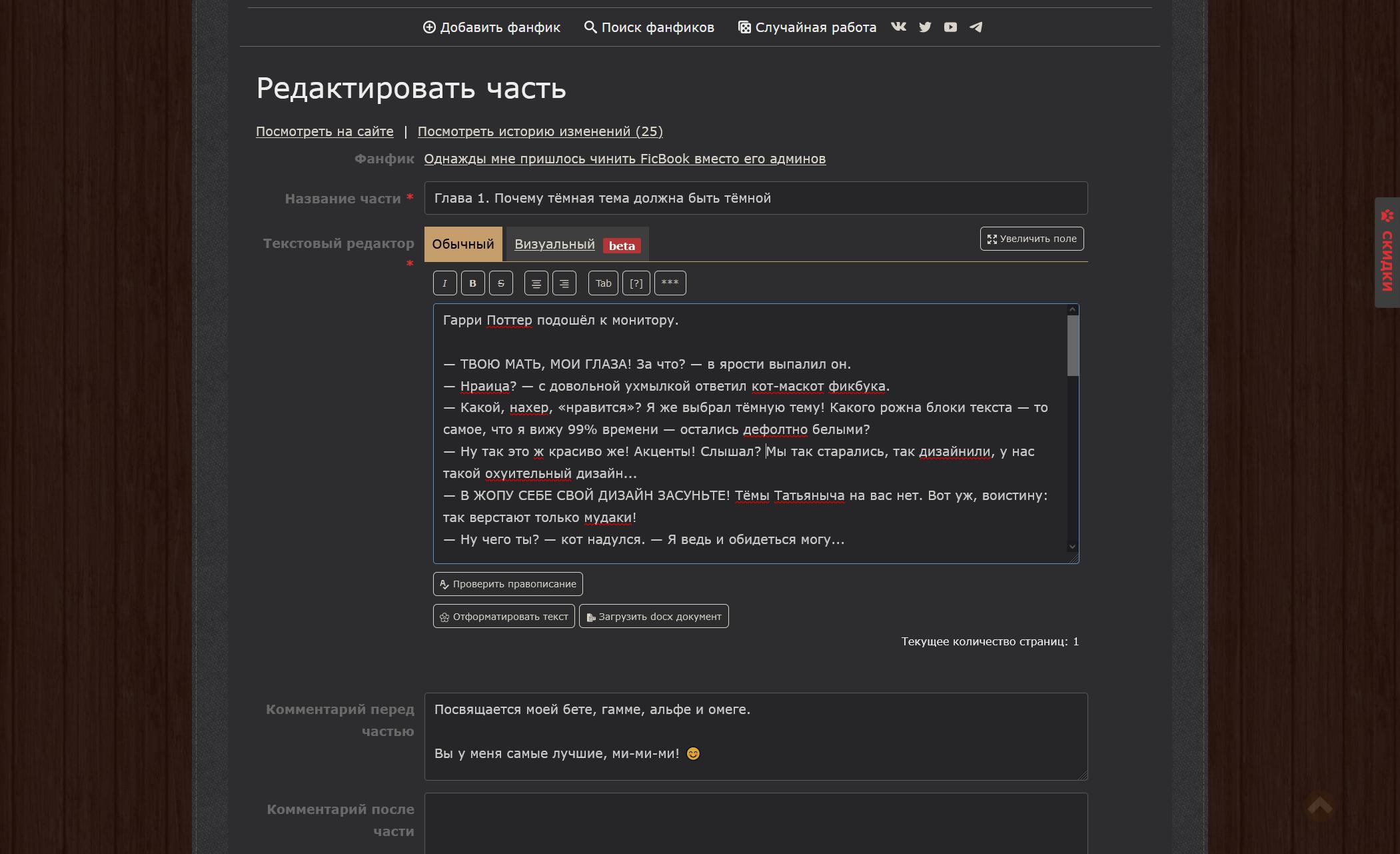Open the YouTube channel icon
The width and height of the screenshot is (1400, 854).
click(x=950, y=27)
